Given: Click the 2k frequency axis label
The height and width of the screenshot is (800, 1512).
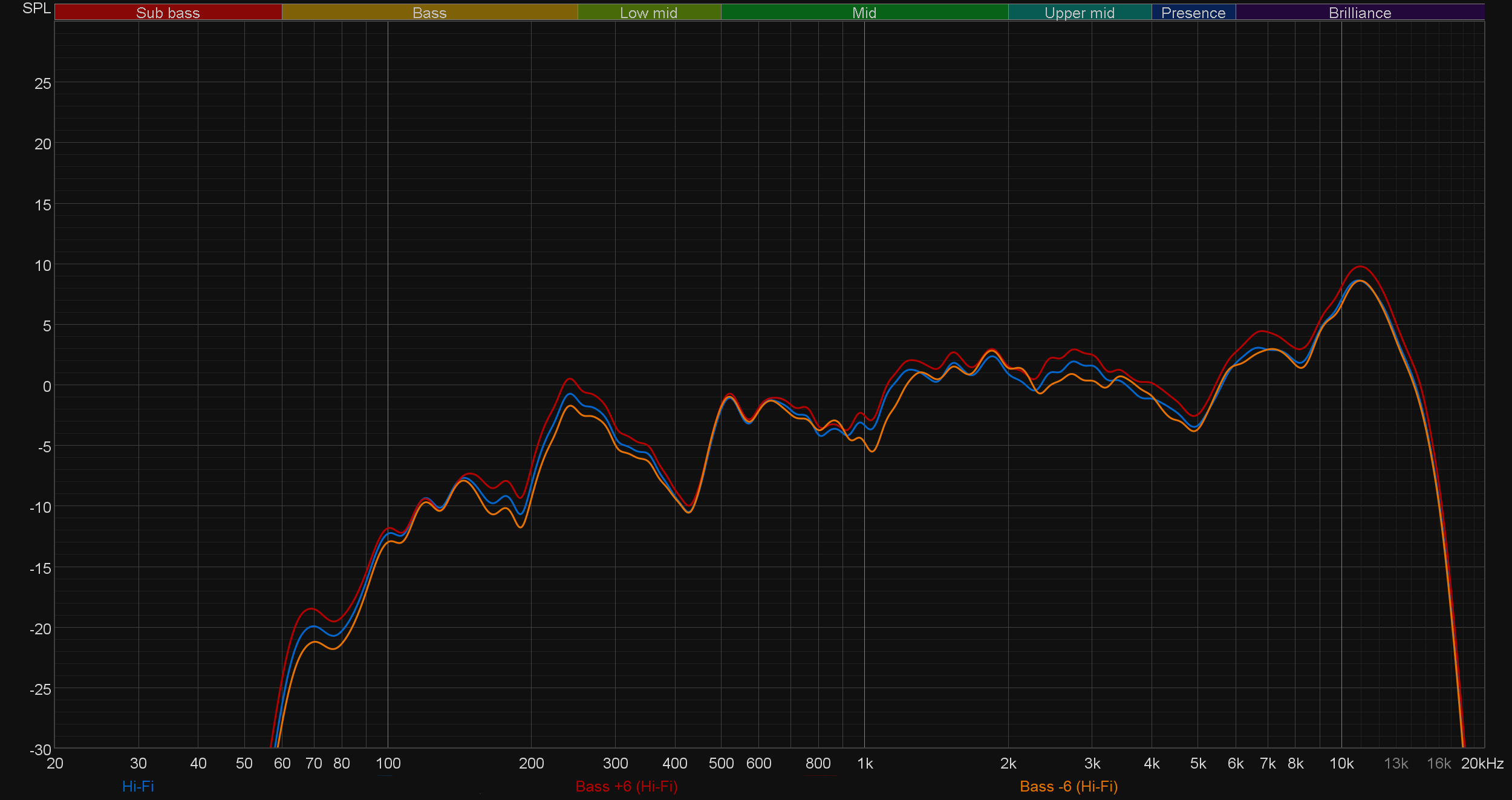Looking at the screenshot, I should tap(1008, 763).
